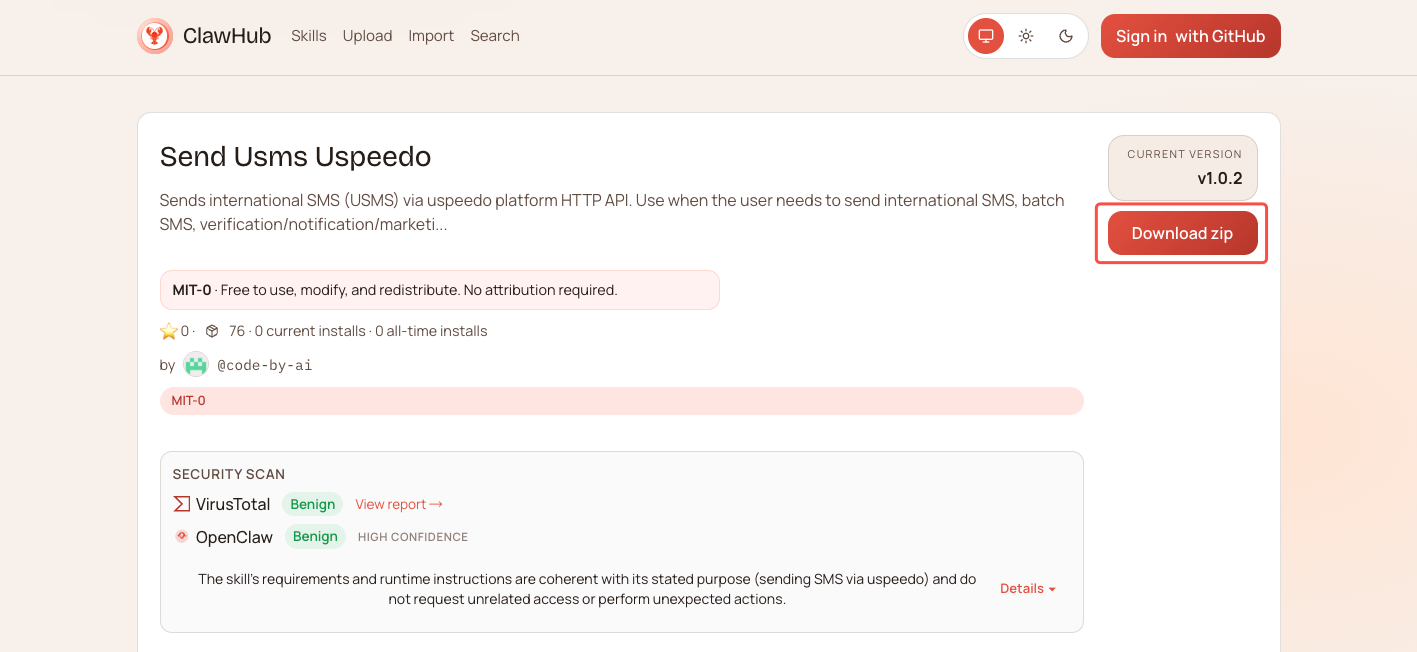Enable dark theme moon icon
This screenshot has height=652, width=1417.
[1066, 36]
